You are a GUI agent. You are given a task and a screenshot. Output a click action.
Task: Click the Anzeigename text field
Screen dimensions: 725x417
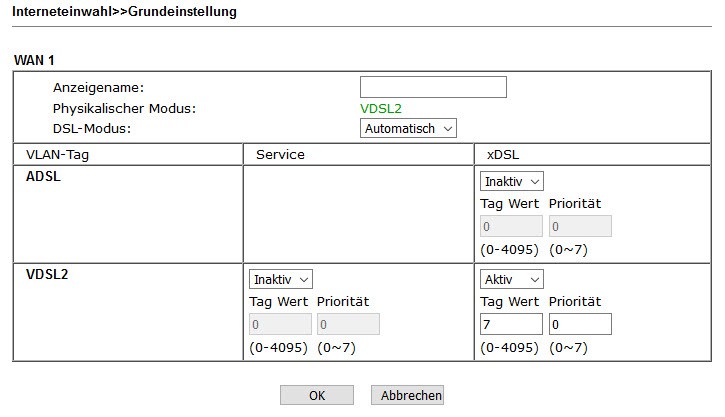tap(433, 88)
